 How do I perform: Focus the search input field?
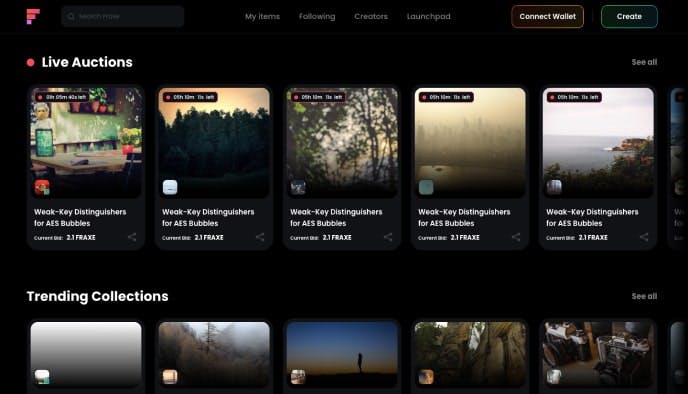[123, 16]
